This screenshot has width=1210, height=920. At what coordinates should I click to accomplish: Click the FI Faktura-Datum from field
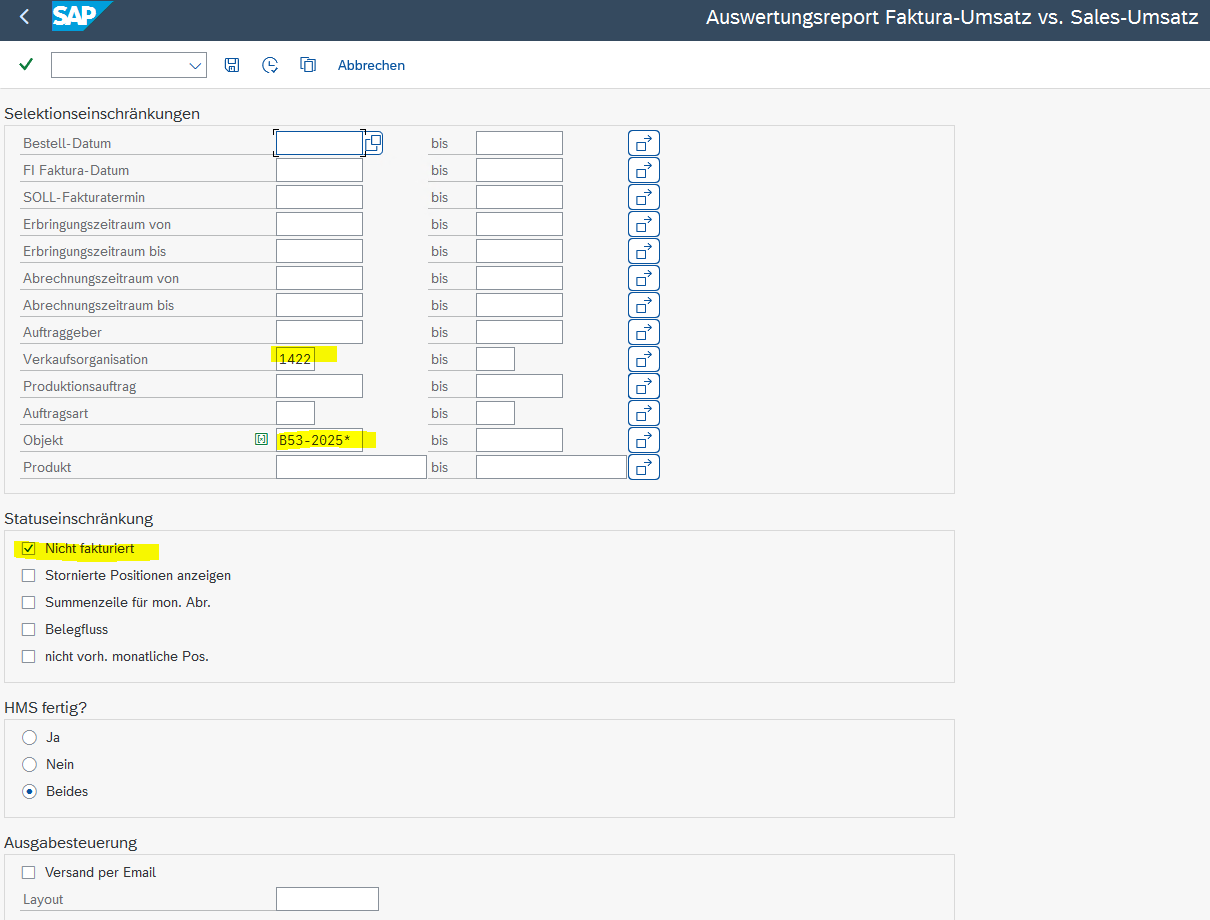[x=319, y=170]
